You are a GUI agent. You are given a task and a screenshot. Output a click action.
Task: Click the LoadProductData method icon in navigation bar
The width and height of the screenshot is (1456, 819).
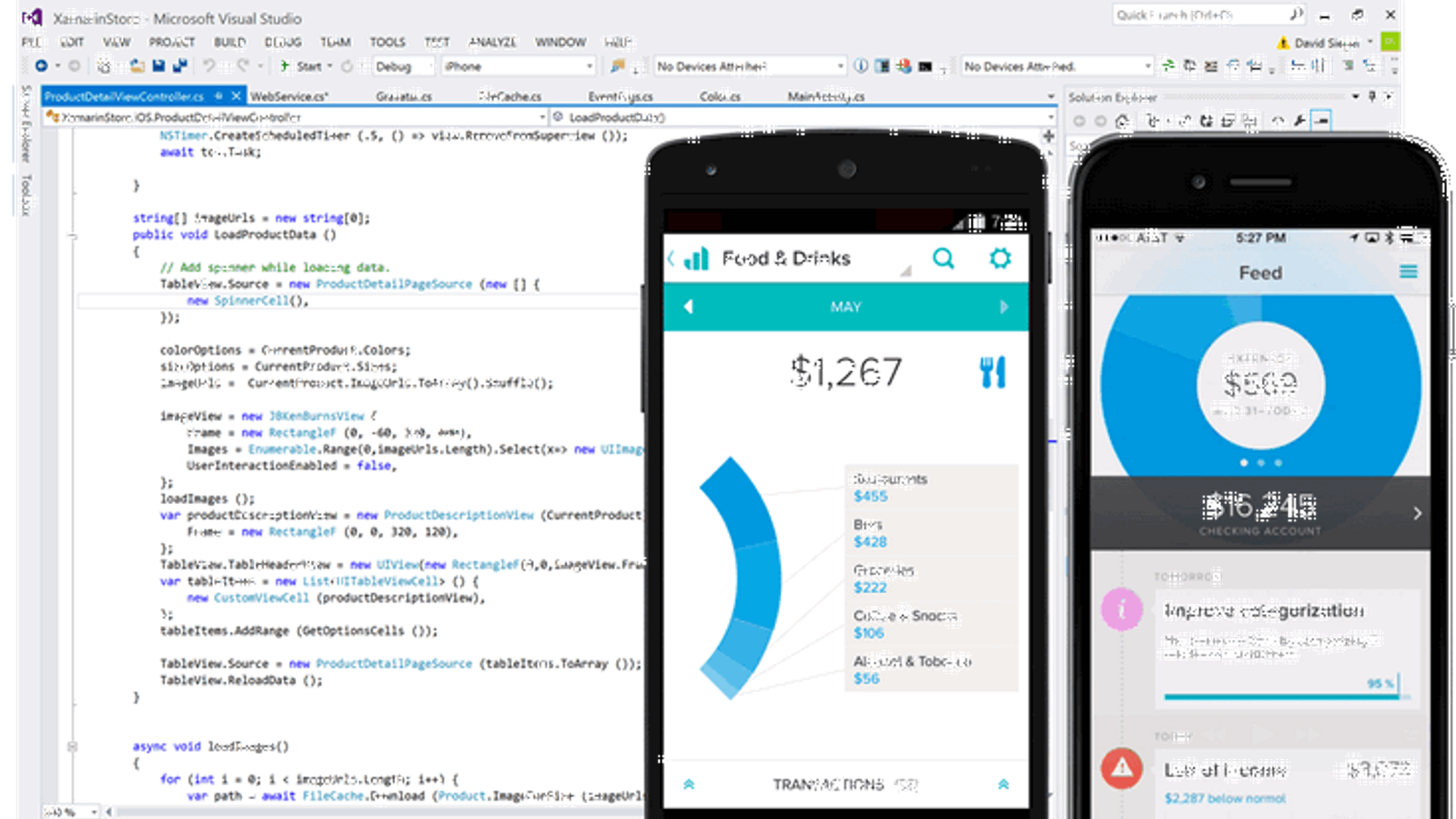[x=559, y=116]
